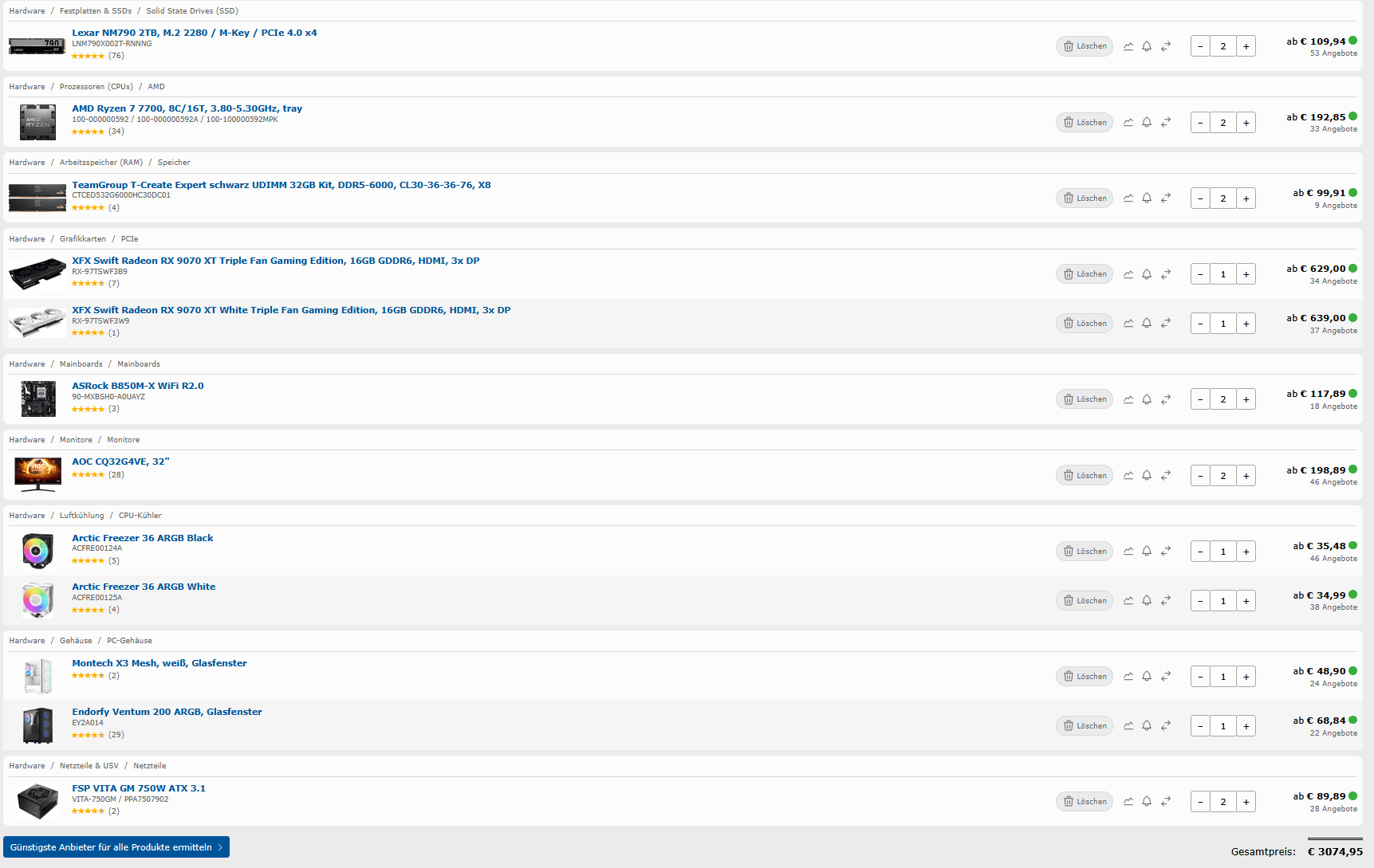Click price alert bell for FSP VITA GM 750W
The width and height of the screenshot is (1374, 868).
pyautogui.click(x=1147, y=802)
